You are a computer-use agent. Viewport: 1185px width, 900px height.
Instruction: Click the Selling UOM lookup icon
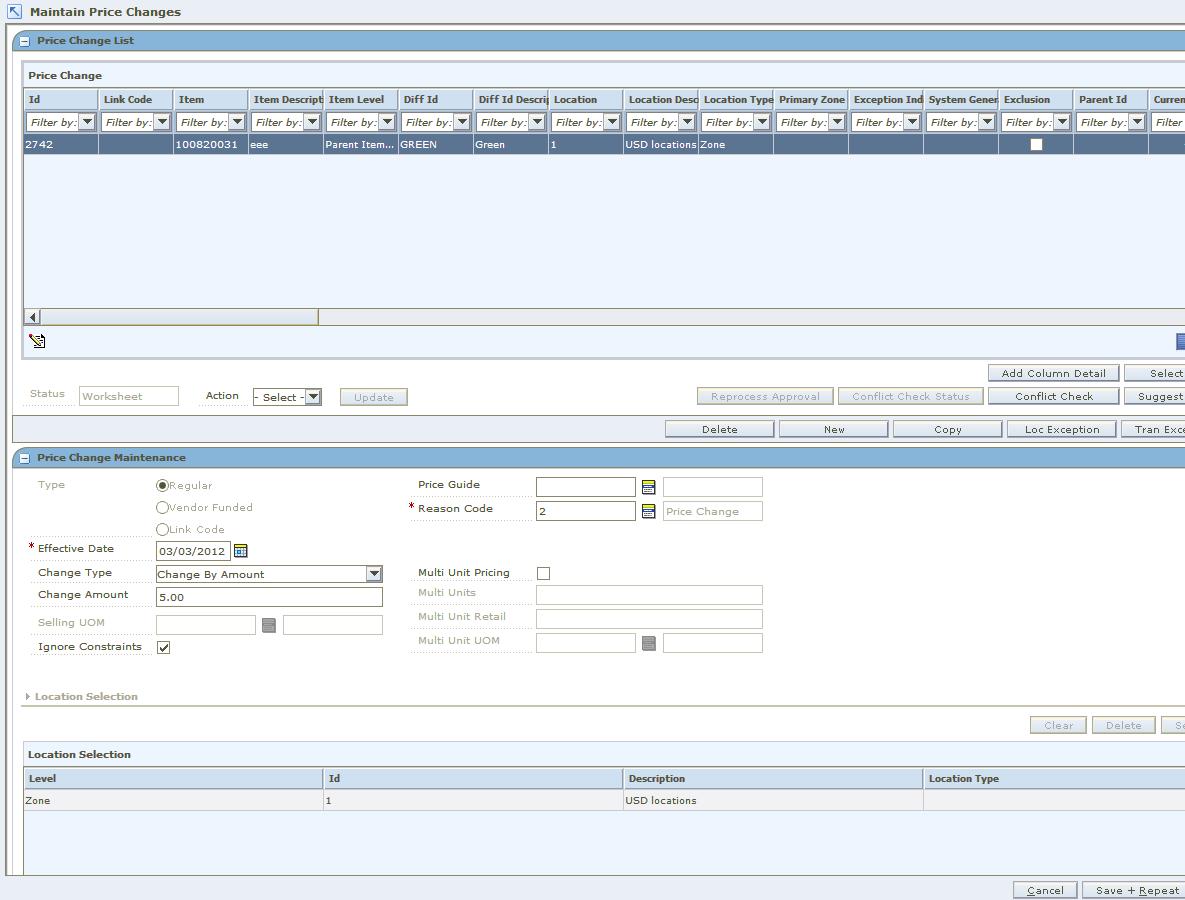point(268,625)
